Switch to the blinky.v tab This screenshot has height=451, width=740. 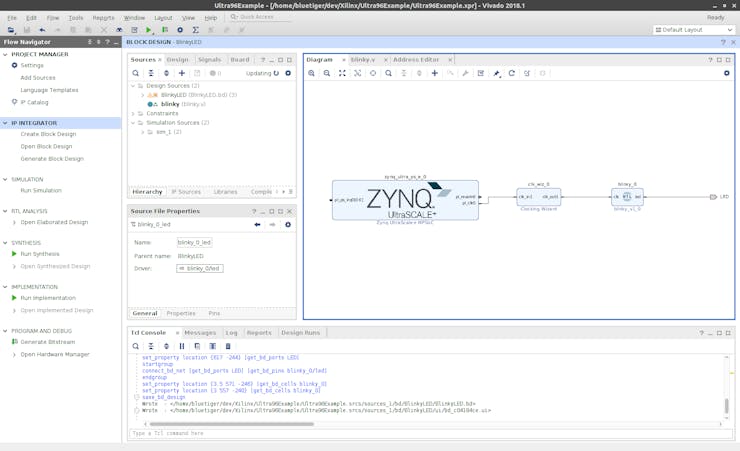click(x=362, y=60)
